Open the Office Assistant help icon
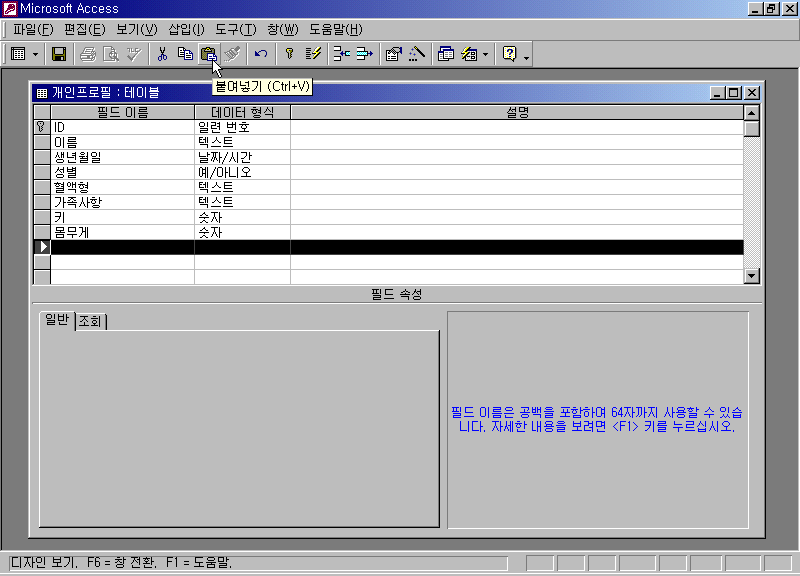The width and height of the screenshot is (800, 576). tap(509, 54)
